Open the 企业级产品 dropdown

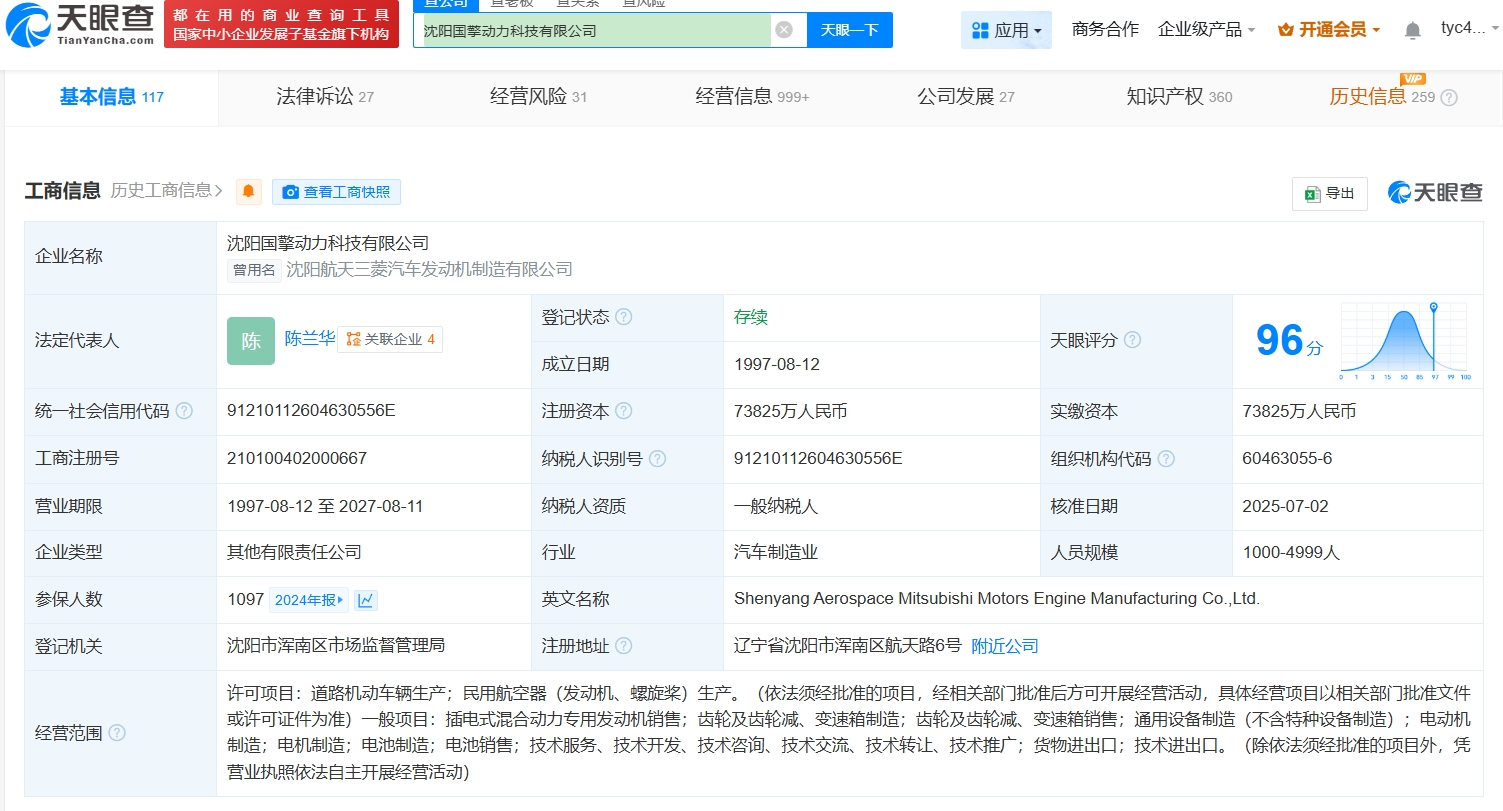point(1206,30)
